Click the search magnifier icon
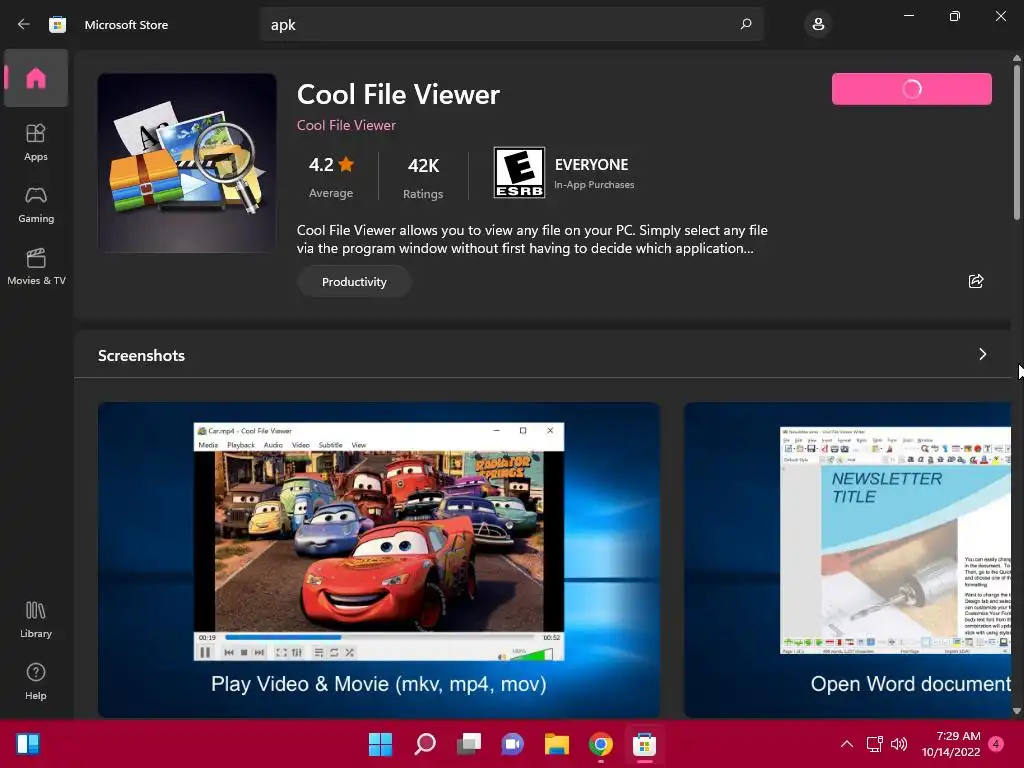Screen dimensions: 1024x768 [746, 24]
